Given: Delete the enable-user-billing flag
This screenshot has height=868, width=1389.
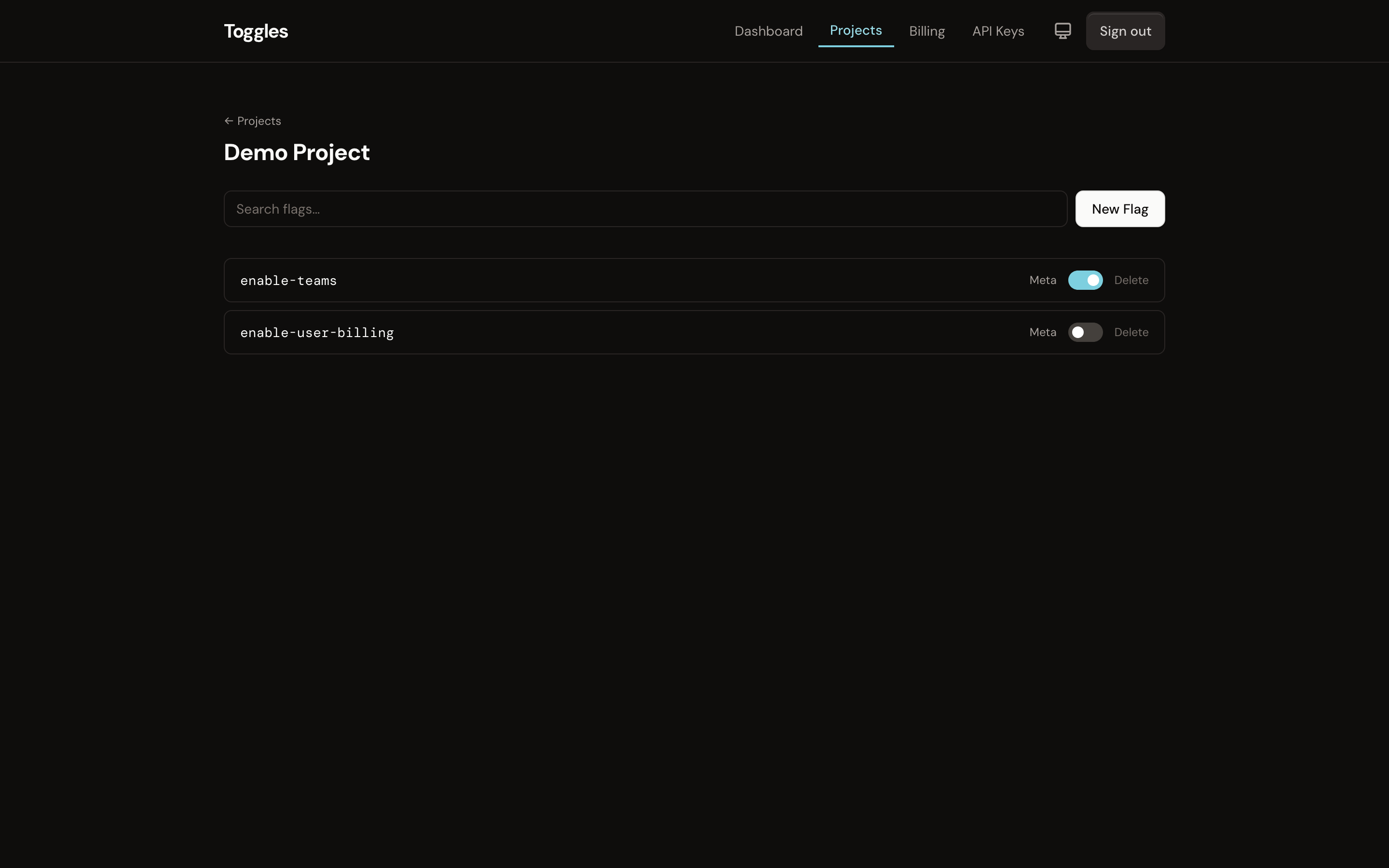Looking at the screenshot, I should point(1130,332).
